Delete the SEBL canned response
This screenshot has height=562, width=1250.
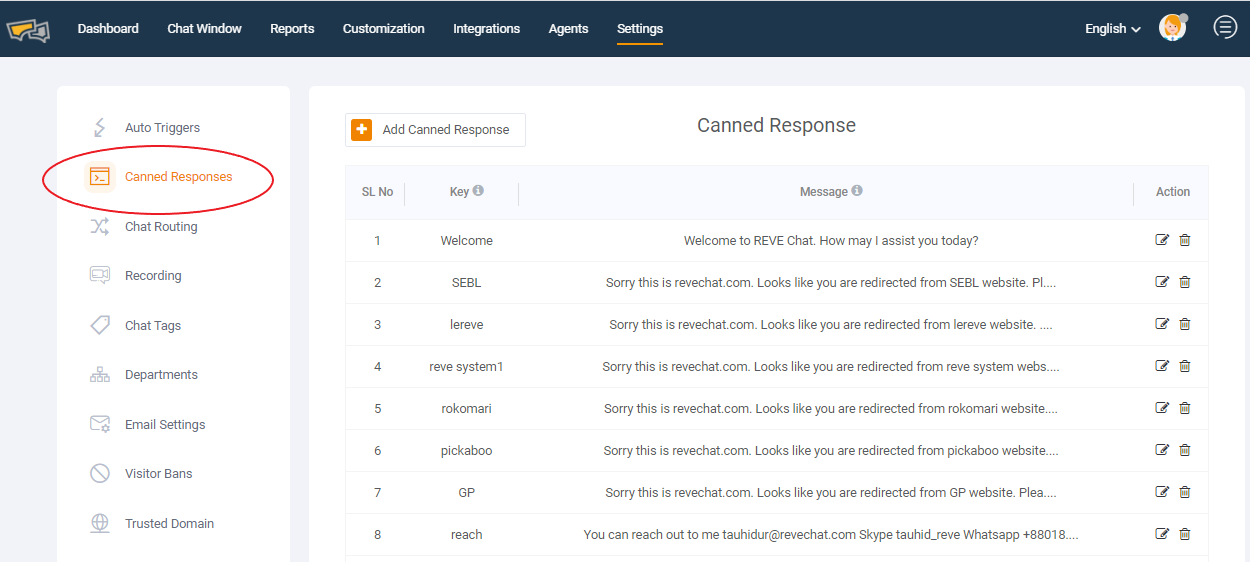1185,282
